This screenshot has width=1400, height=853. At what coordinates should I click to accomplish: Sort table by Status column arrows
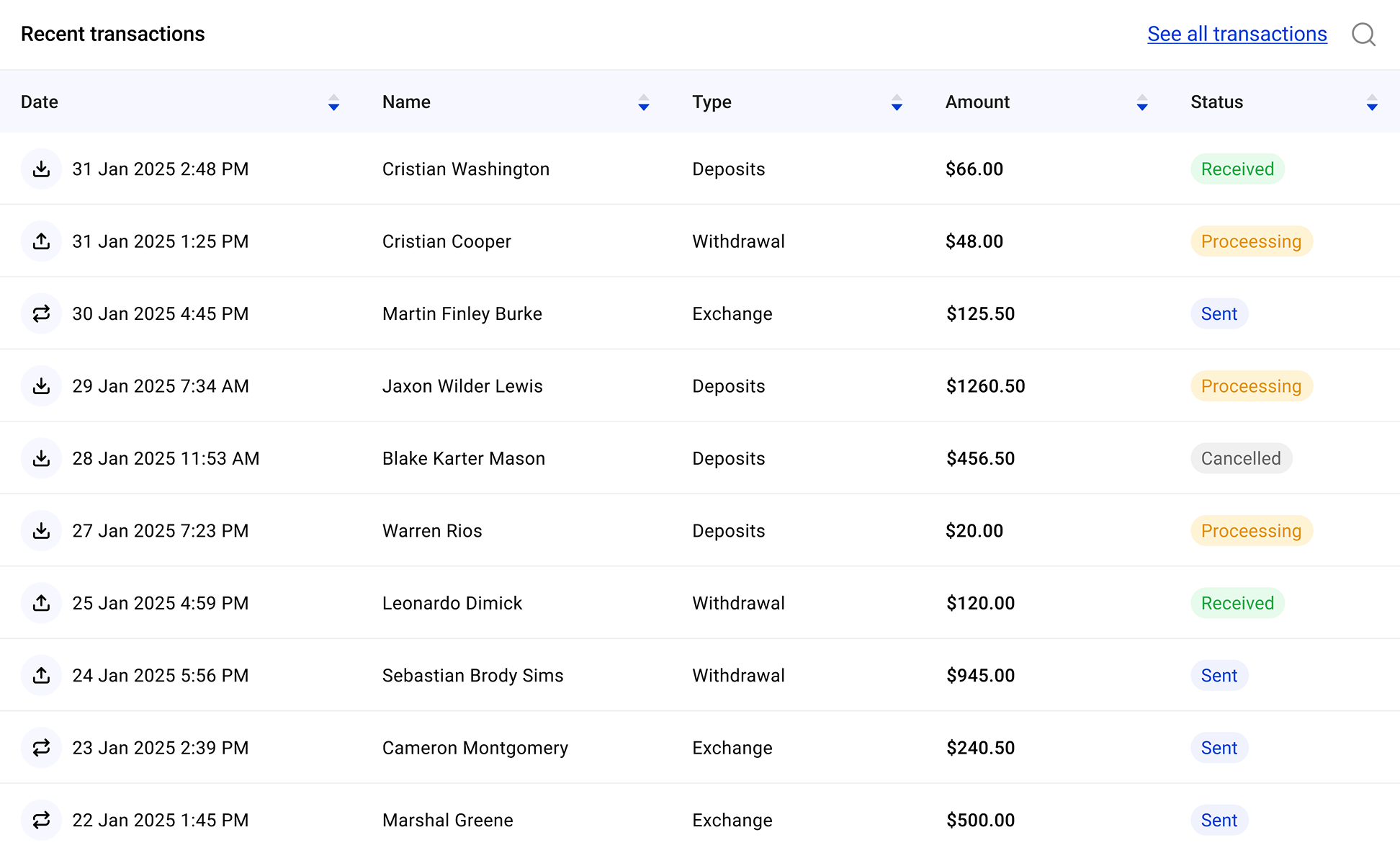(1372, 102)
